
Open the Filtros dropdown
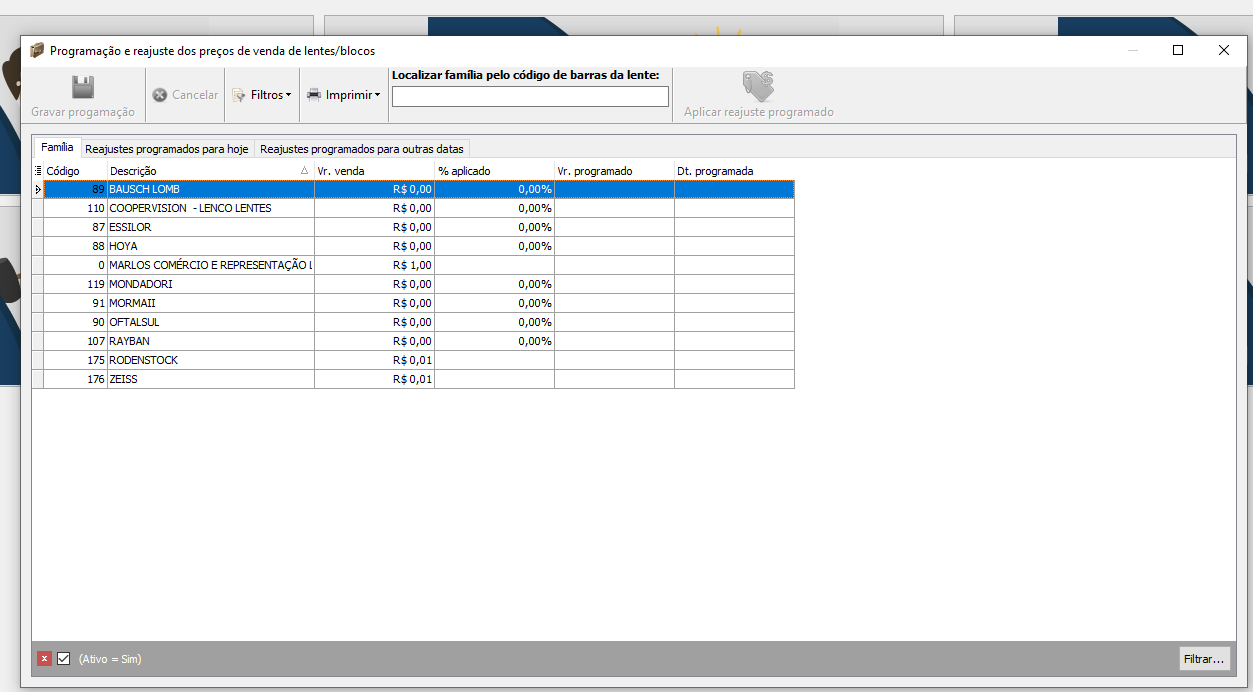[262, 95]
